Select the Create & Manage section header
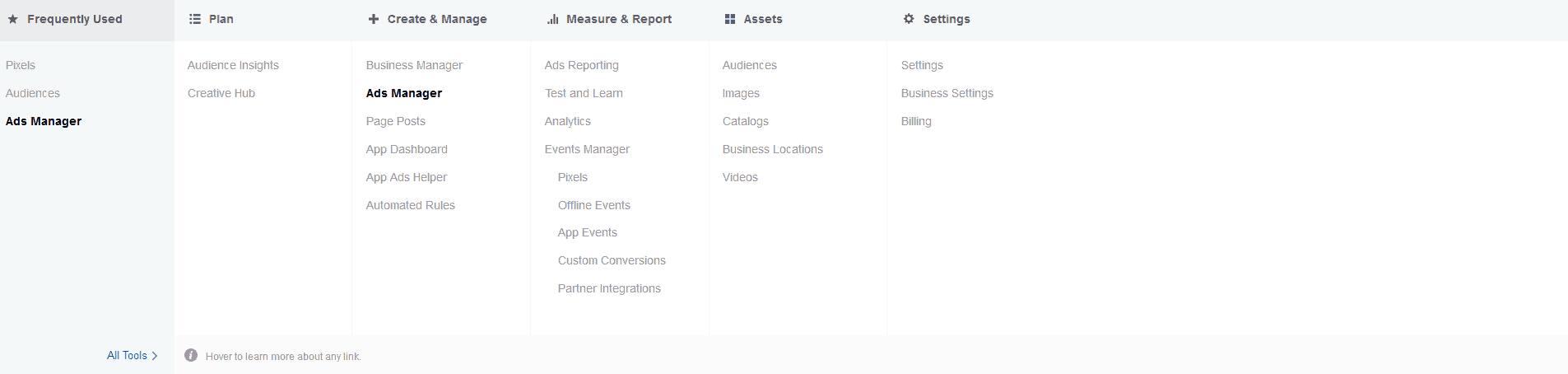This screenshot has height=374, width=1568. click(437, 19)
